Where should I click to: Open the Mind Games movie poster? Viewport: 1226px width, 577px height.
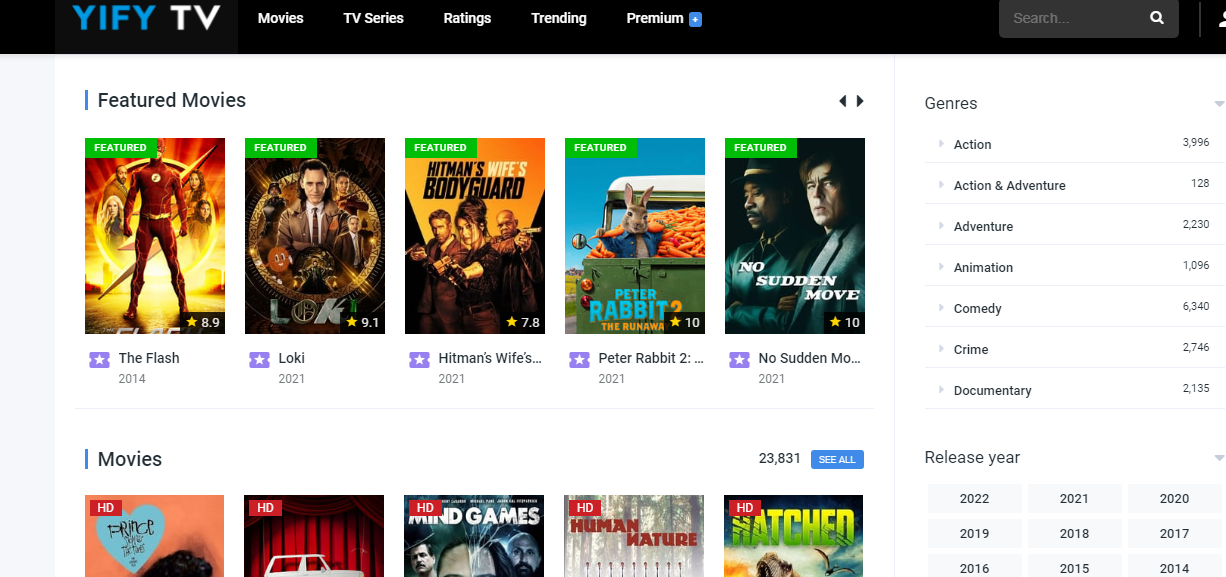[x=474, y=536]
